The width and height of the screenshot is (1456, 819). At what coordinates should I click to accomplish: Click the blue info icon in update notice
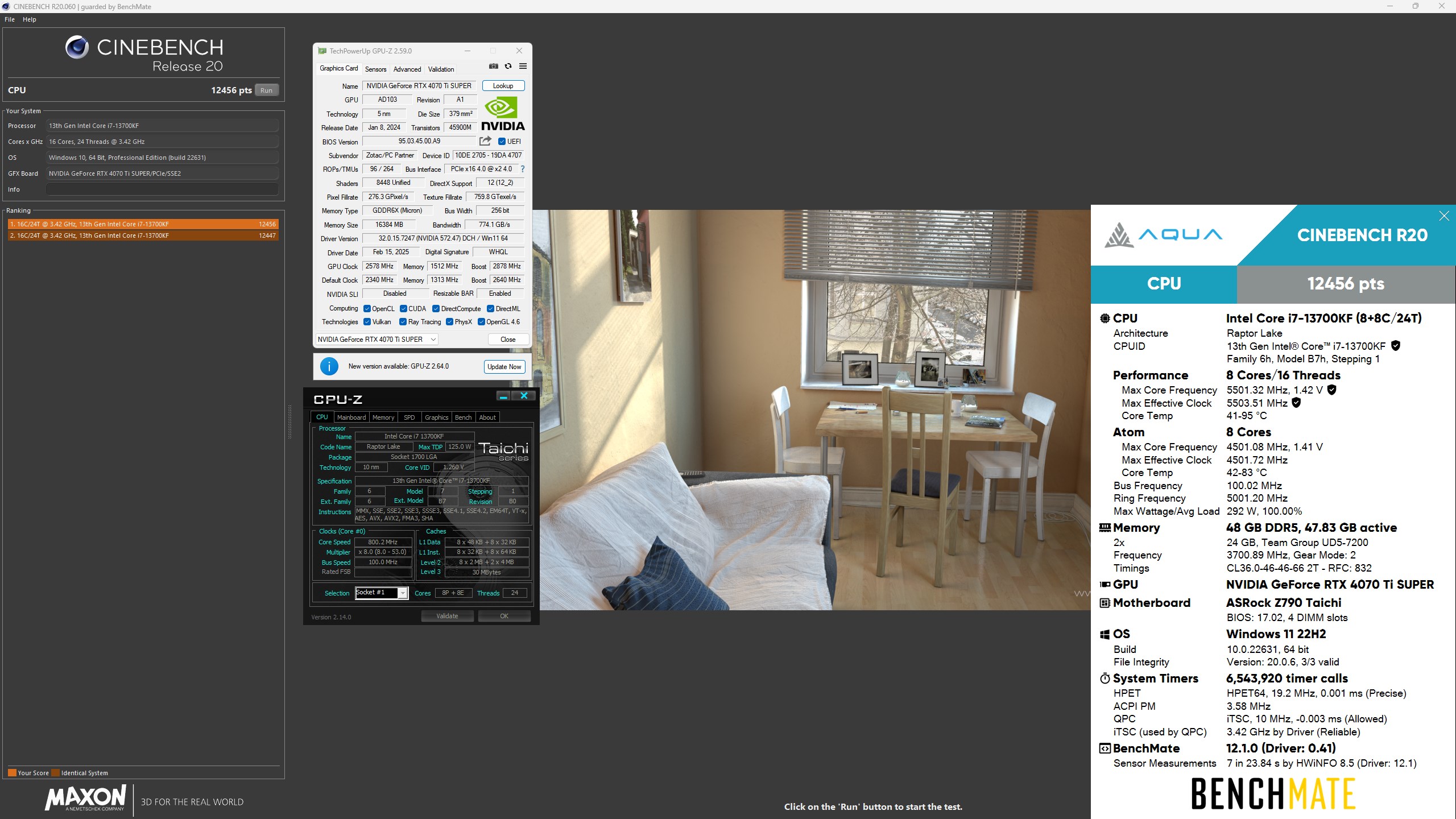tap(329, 366)
